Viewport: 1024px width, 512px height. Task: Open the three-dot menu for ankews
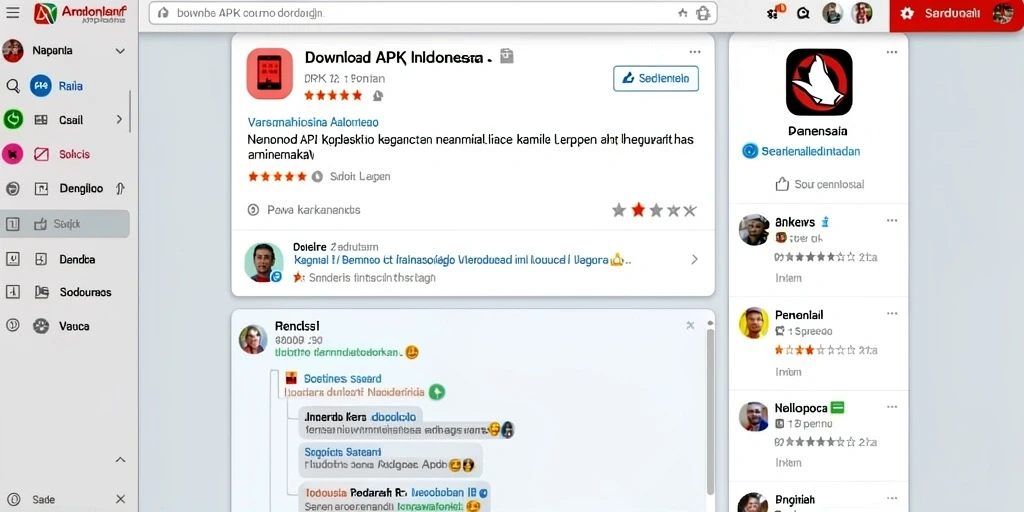click(892, 221)
